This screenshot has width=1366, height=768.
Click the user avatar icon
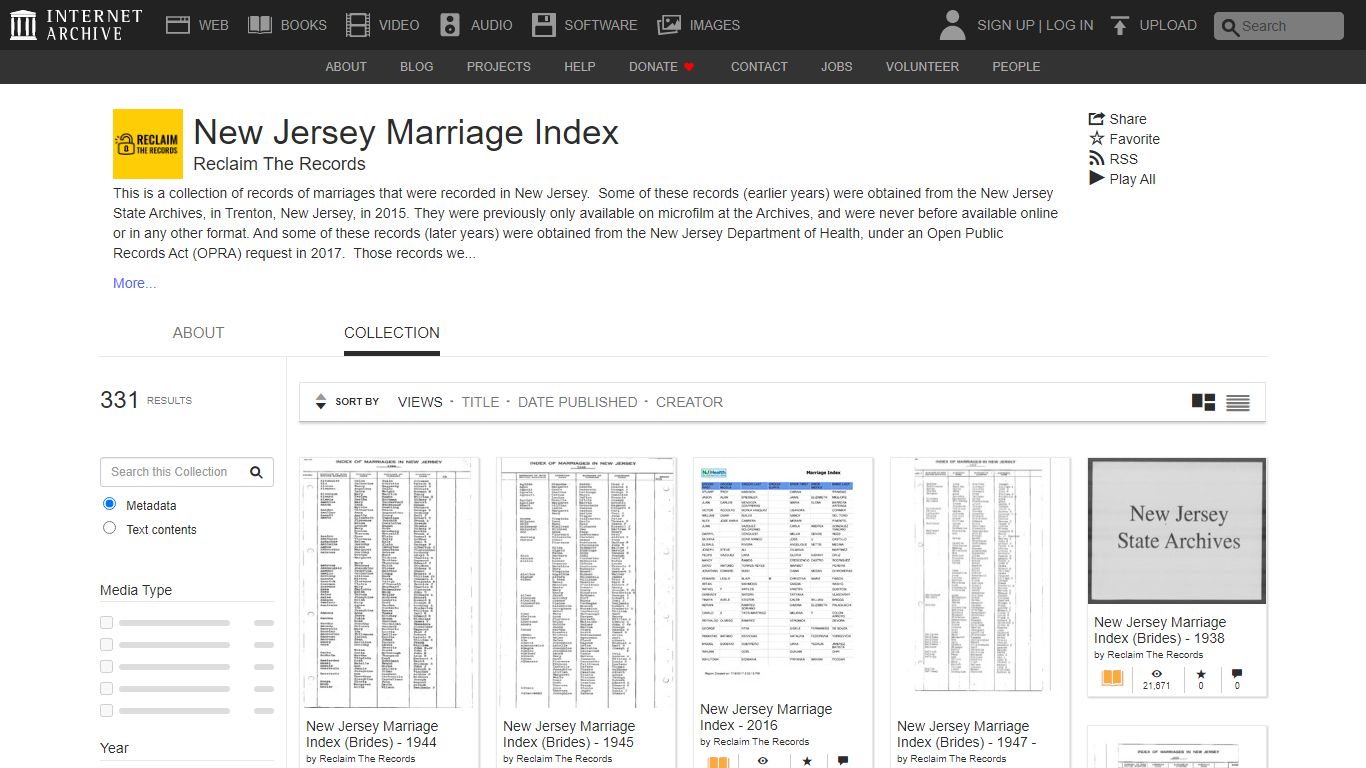point(953,25)
